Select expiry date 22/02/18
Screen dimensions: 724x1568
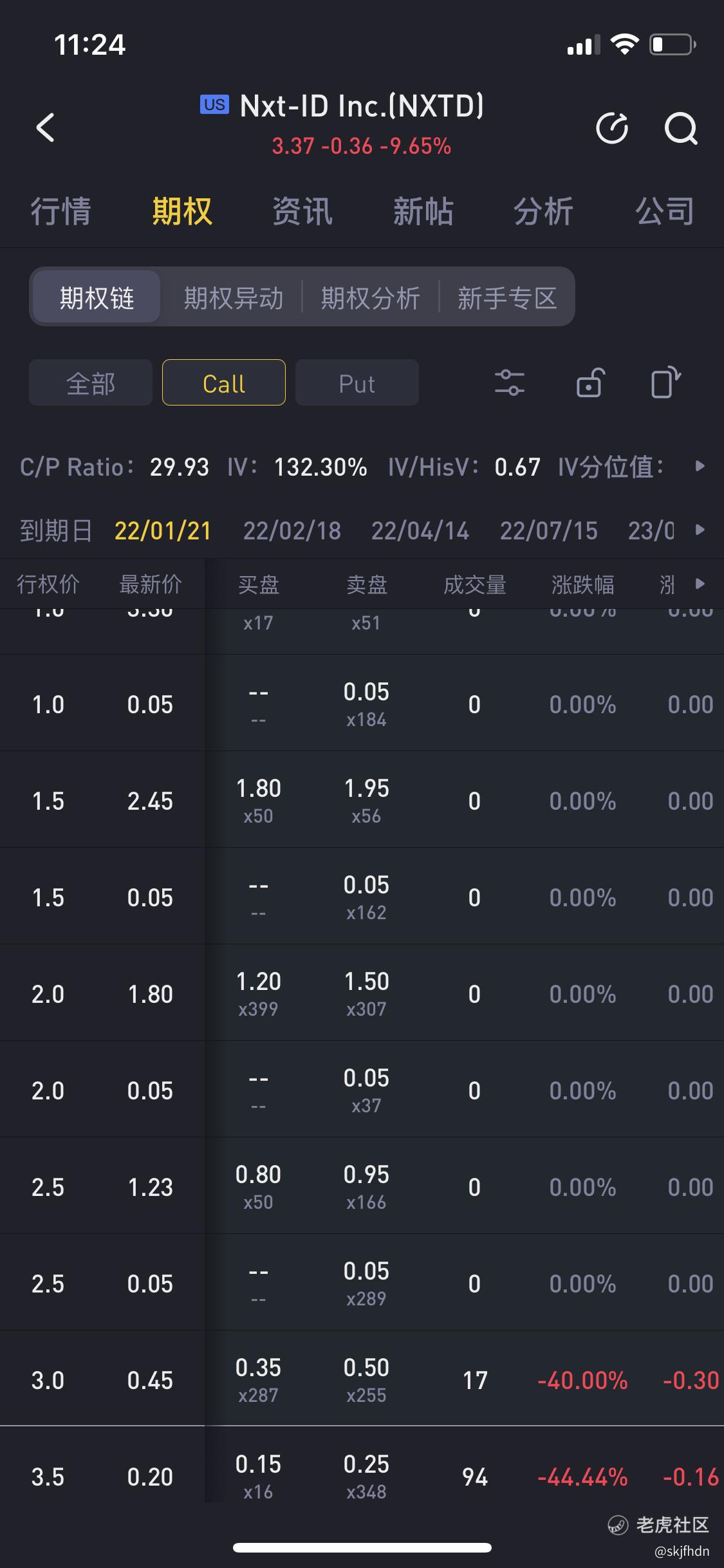[292, 530]
